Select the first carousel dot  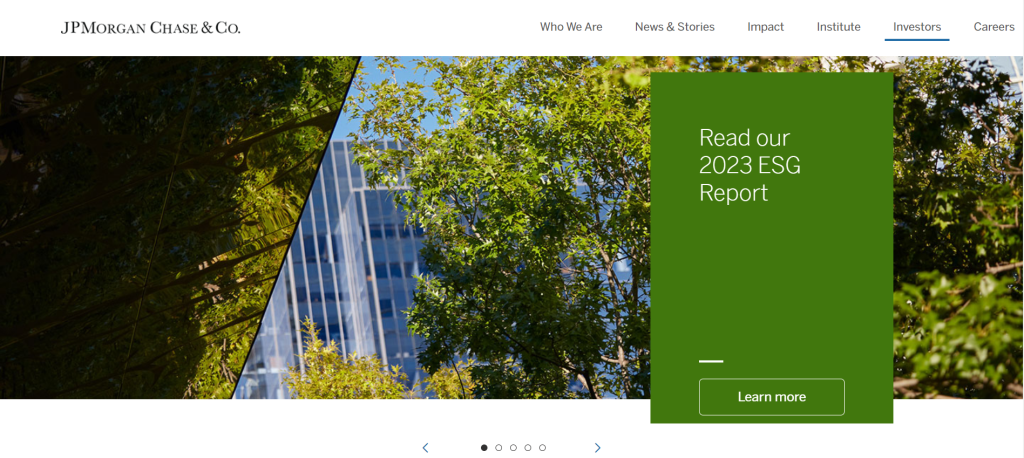pos(484,448)
